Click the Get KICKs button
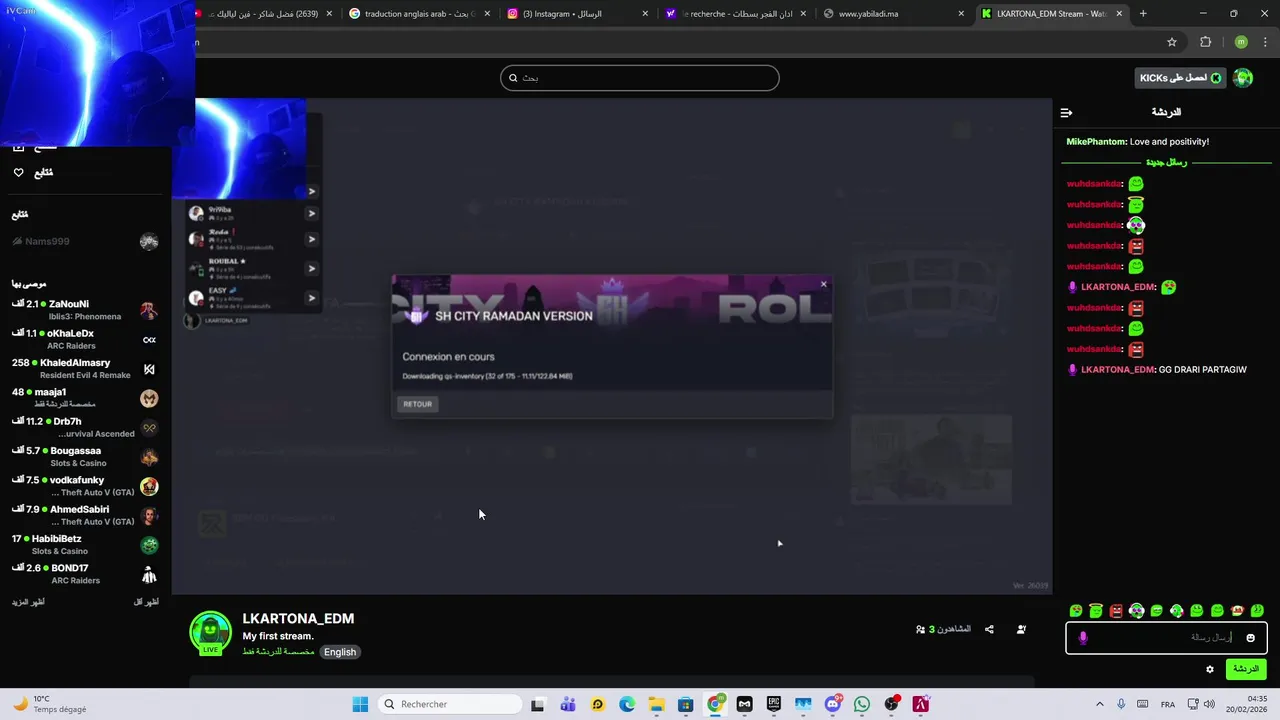This screenshot has height=720, width=1280. click(1181, 78)
